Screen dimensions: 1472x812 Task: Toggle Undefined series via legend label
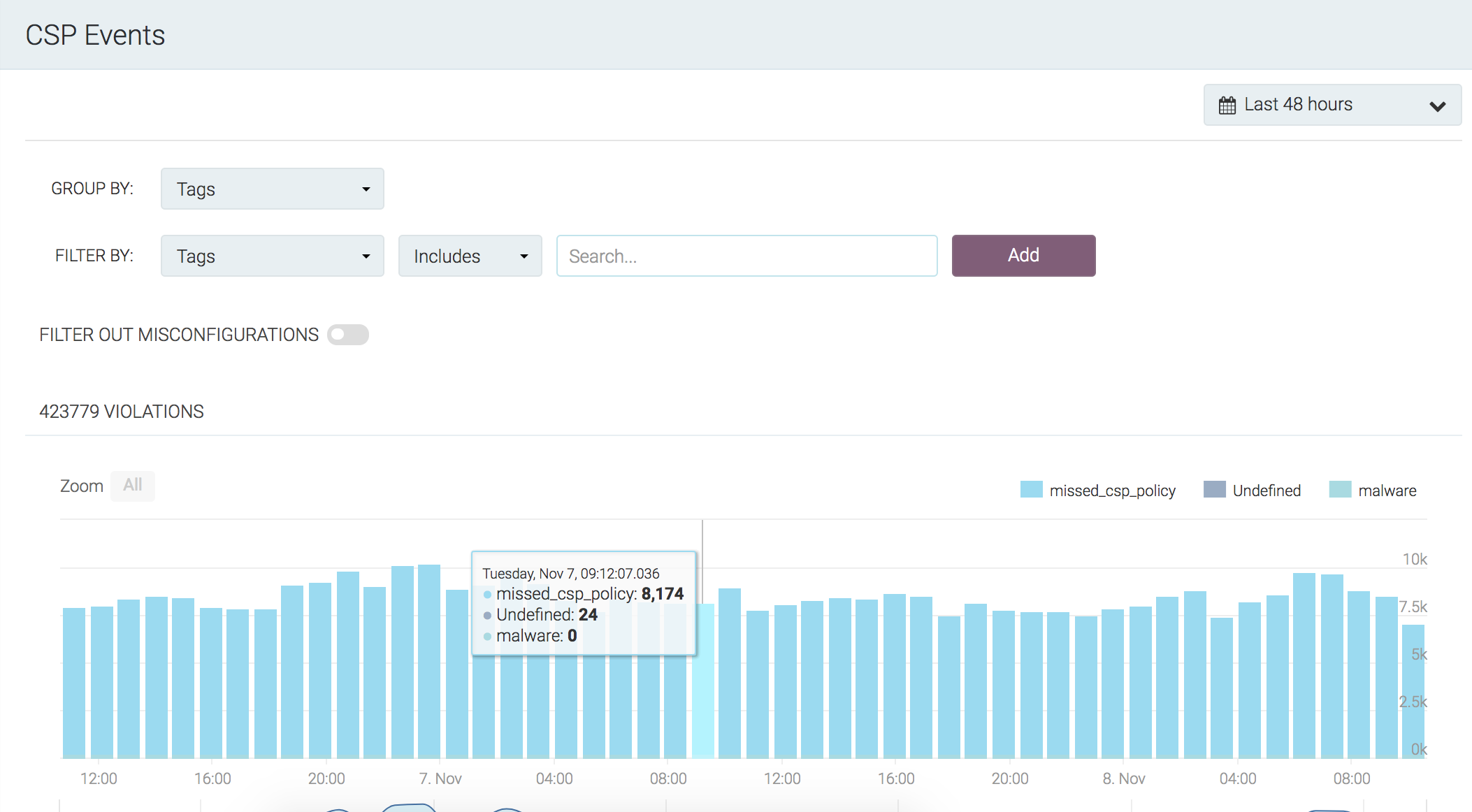click(x=1267, y=491)
